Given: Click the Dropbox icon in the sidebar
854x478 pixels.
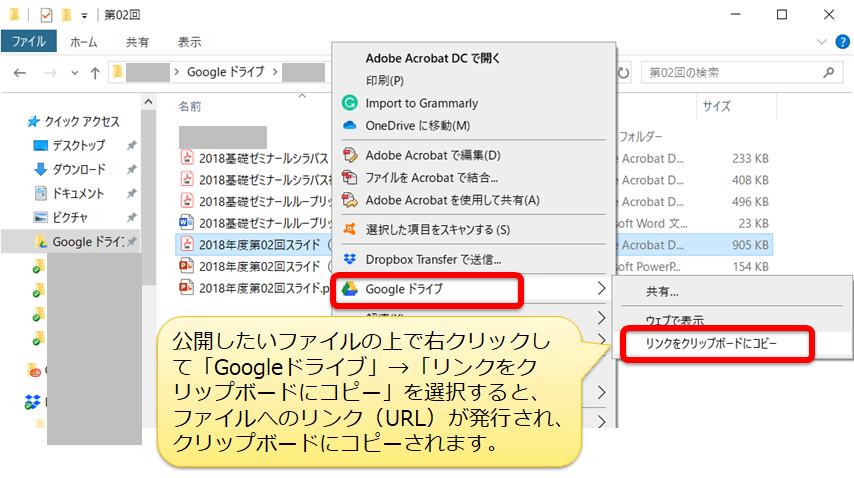Looking at the screenshot, I should (33, 402).
